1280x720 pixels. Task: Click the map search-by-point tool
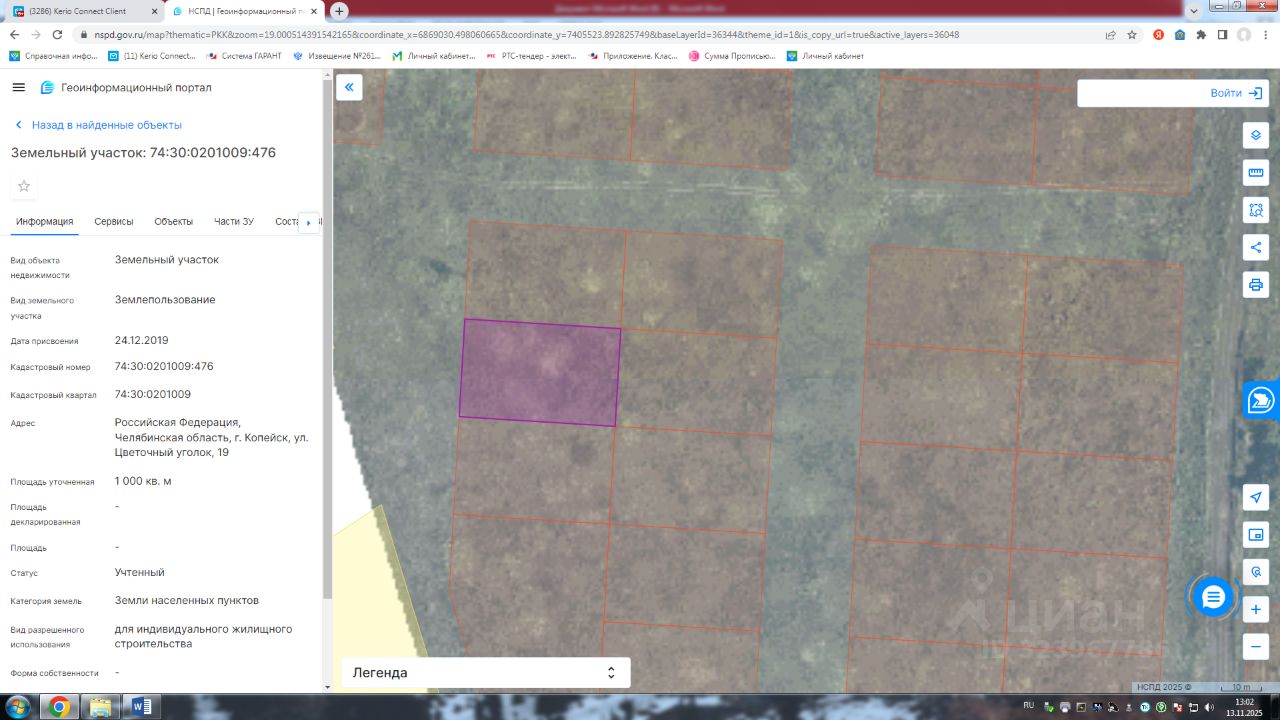coord(1256,572)
